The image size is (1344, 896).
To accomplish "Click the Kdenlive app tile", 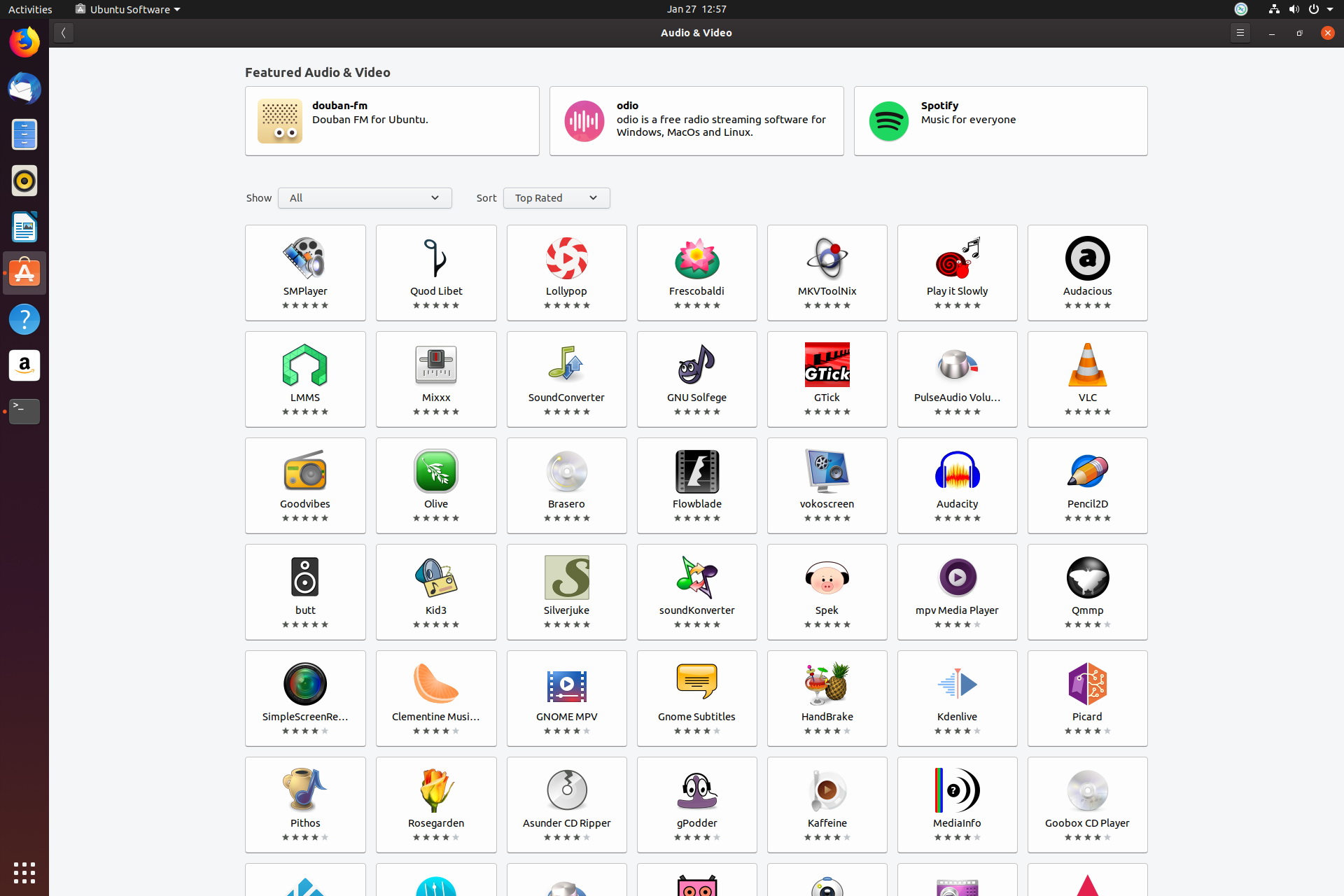I will coord(957,698).
